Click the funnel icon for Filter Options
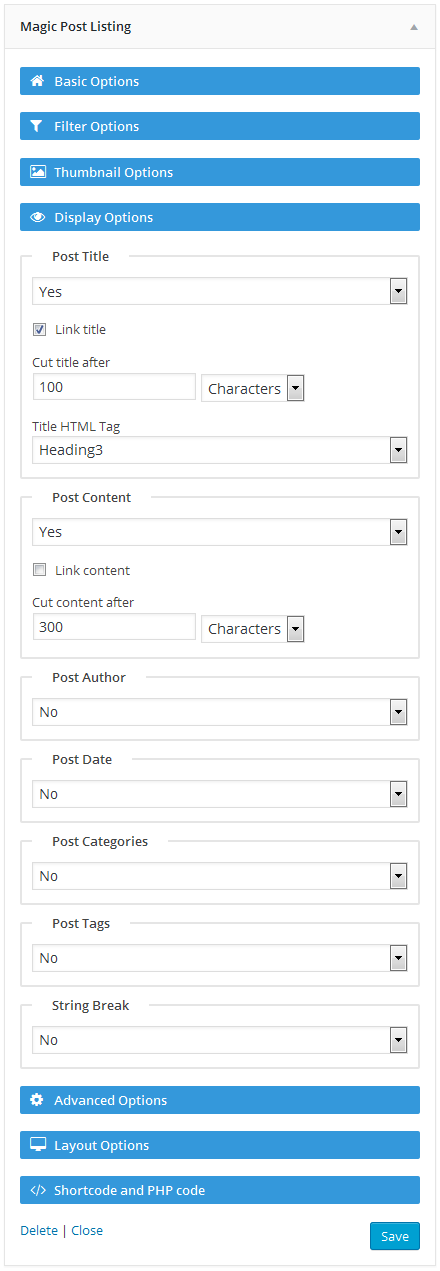Screen dimensions: 440x1271 (37, 126)
